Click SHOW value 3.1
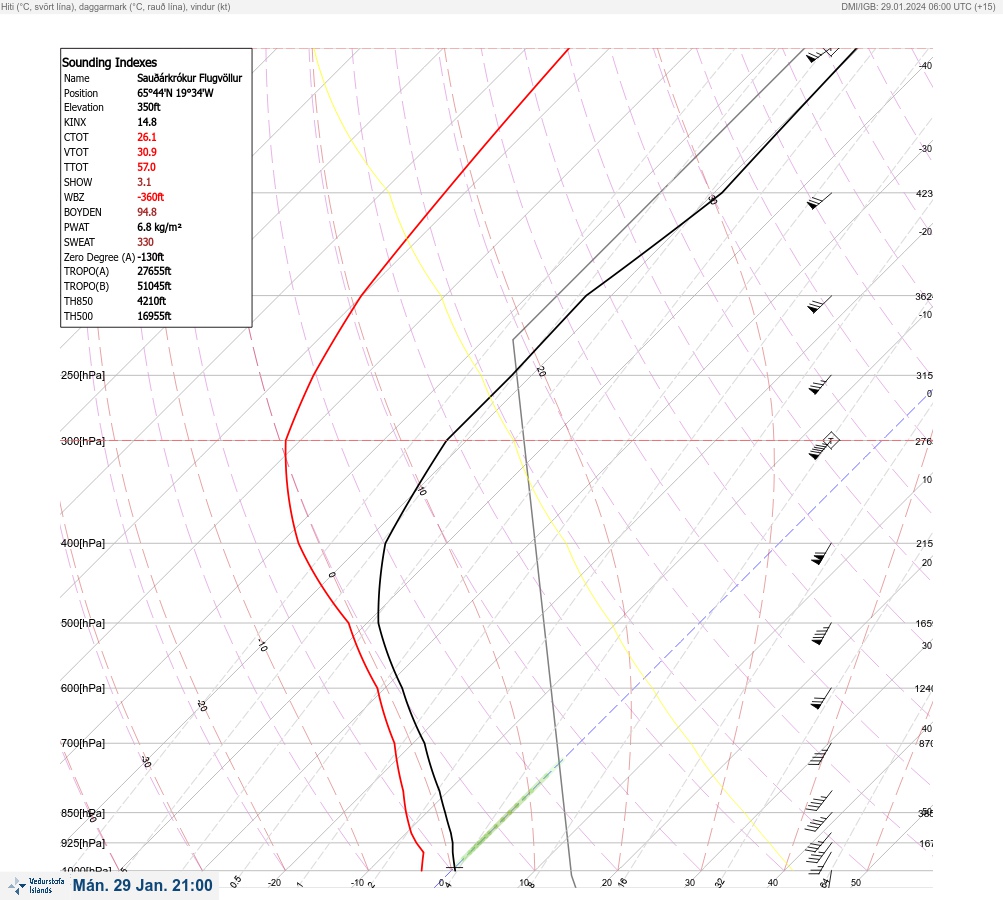The width and height of the screenshot is (1003, 900). tap(144, 182)
